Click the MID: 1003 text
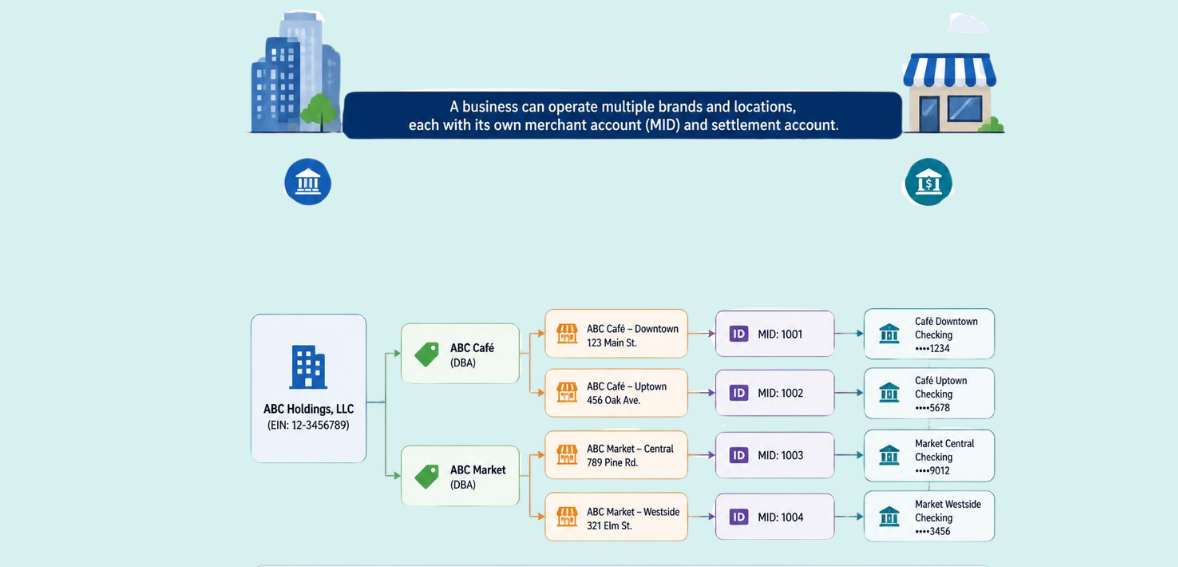 [x=780, y=455]
